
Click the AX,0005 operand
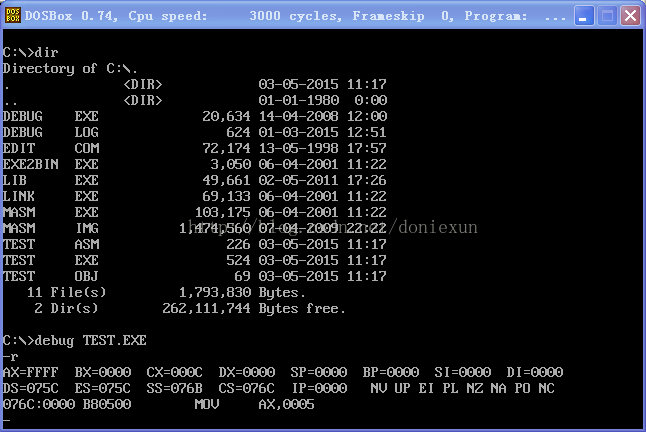287,404
